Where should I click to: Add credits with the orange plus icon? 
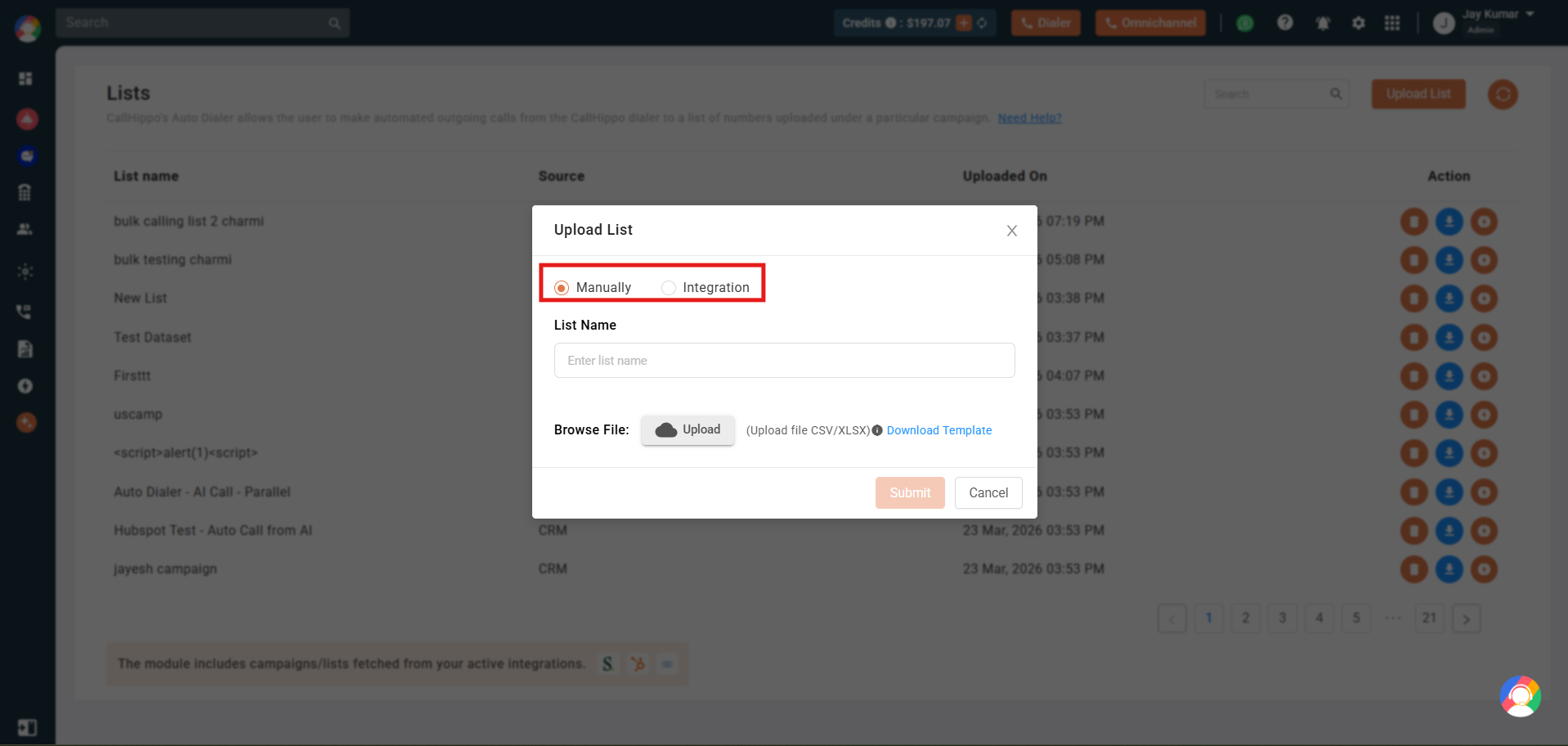(x=964, y=23)
